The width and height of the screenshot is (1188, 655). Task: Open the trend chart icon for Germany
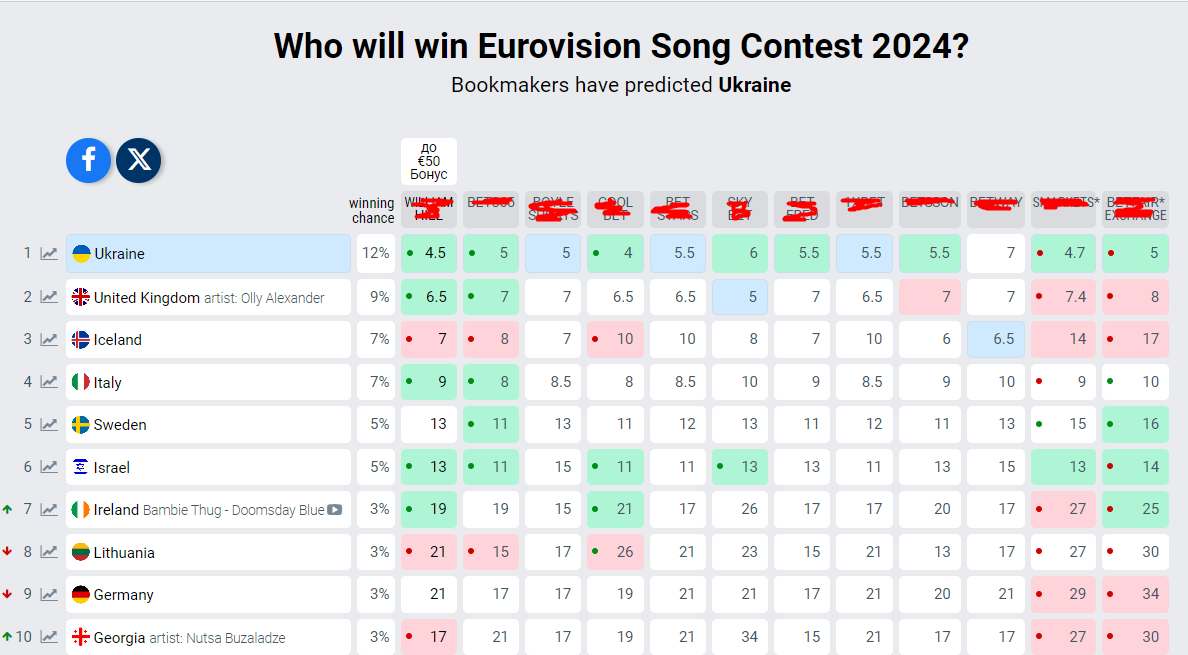pos(49,595)
